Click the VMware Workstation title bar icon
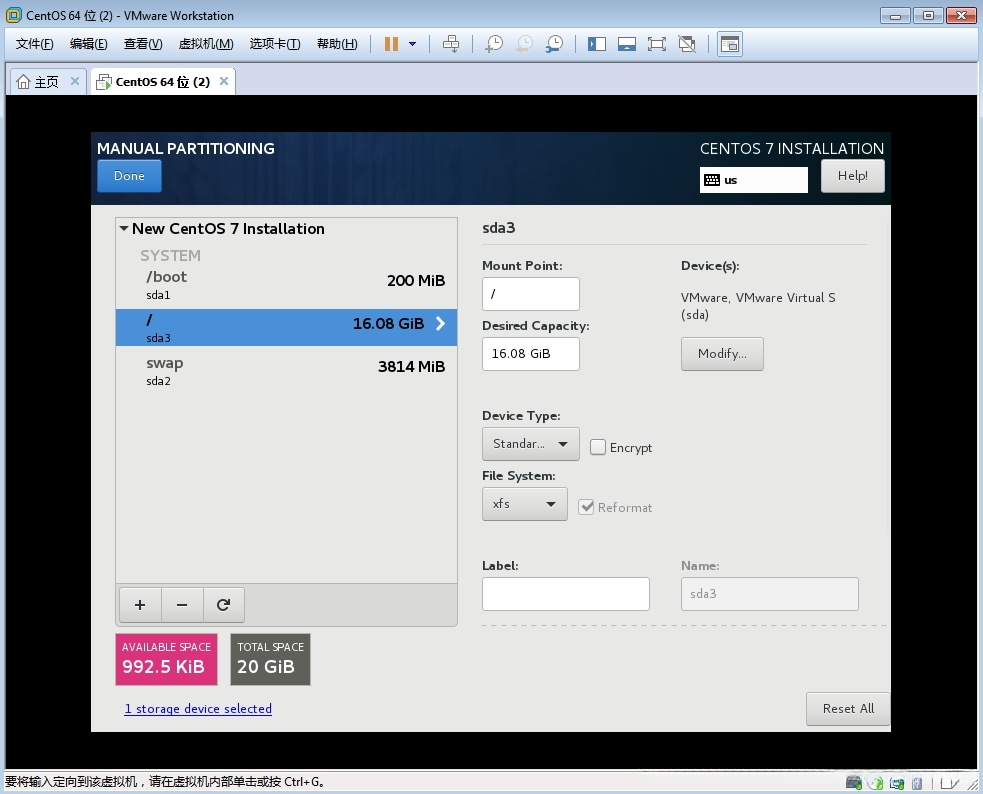Screen dimensions: 983x794 coord(13,15)
